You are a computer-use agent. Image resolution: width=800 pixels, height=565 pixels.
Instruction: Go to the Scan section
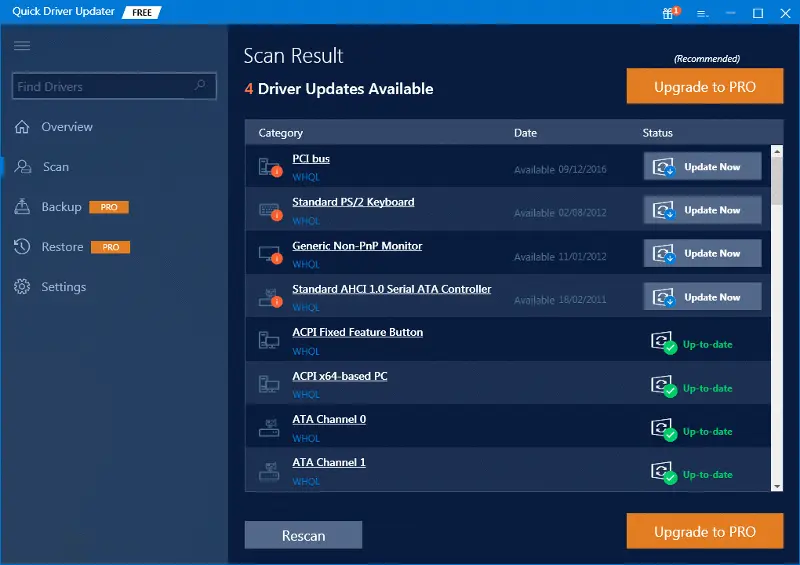pos(56,167)
